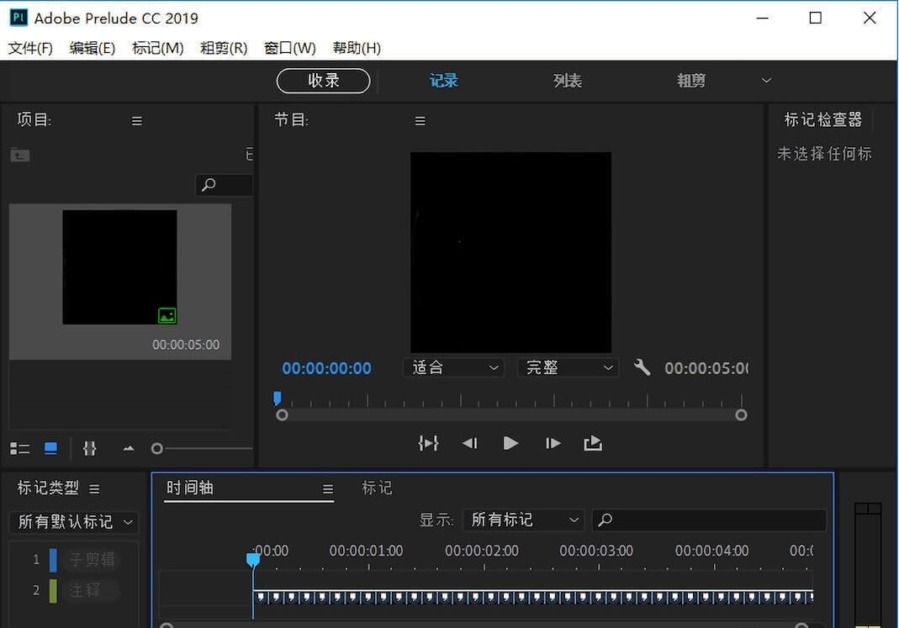Click the project clip duration 00:00:05:00
Image resolution: width=899 pixels, height=628 pixels.
(186, 345)
